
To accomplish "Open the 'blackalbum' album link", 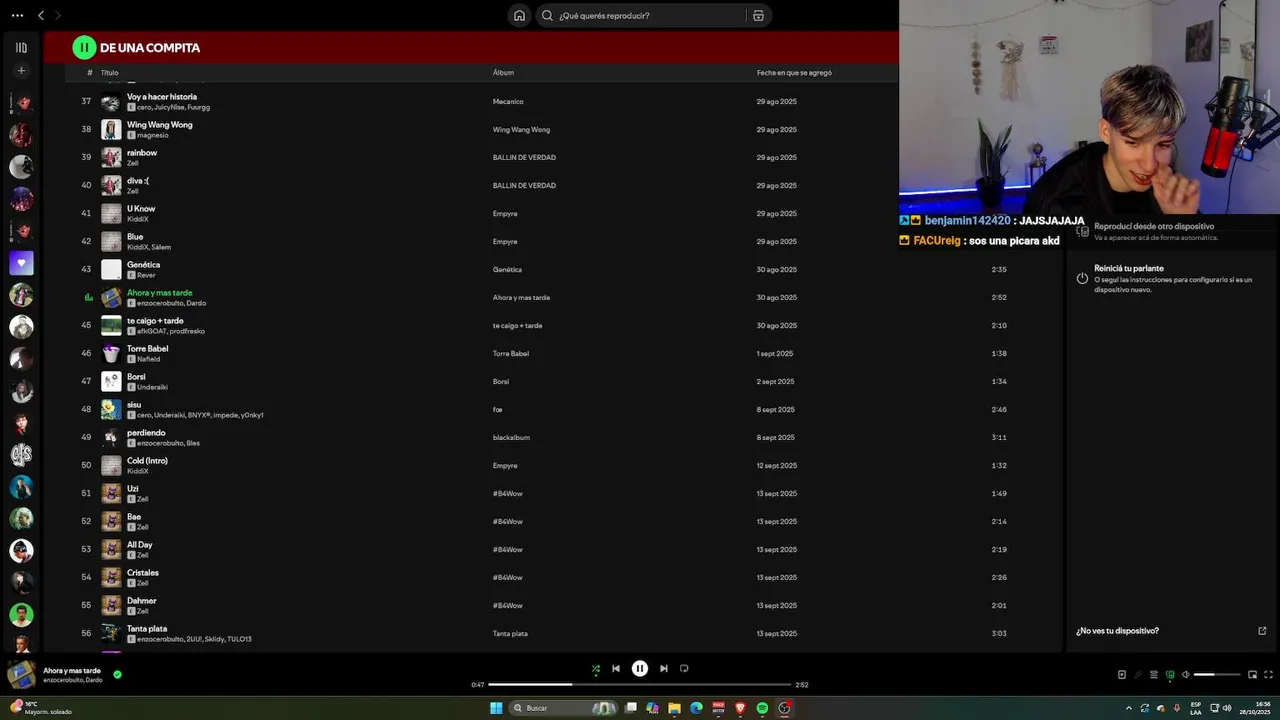I will pyautogui.click(x=511, y=437).
